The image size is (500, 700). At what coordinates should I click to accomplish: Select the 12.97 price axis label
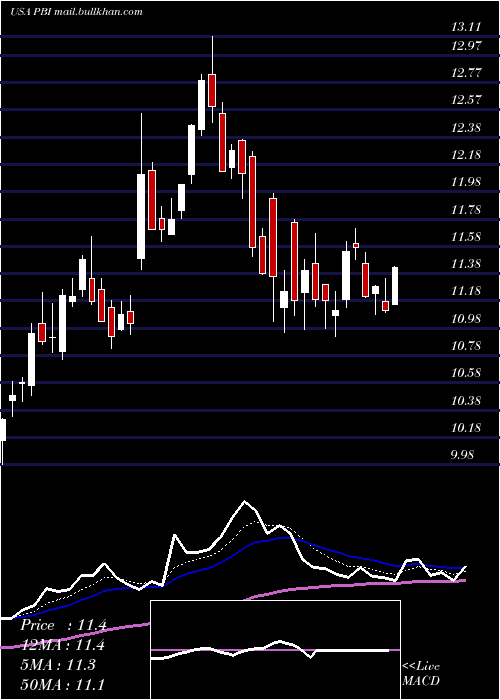coord(467,45)
